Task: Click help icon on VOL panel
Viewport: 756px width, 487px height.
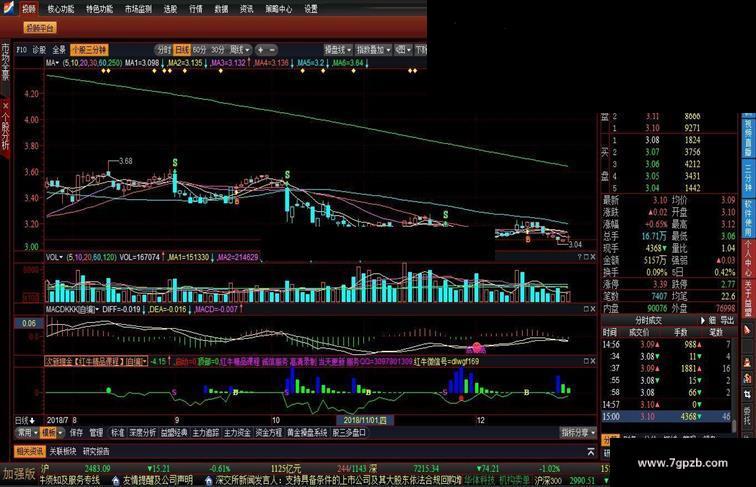Action: tap(579, 257)
